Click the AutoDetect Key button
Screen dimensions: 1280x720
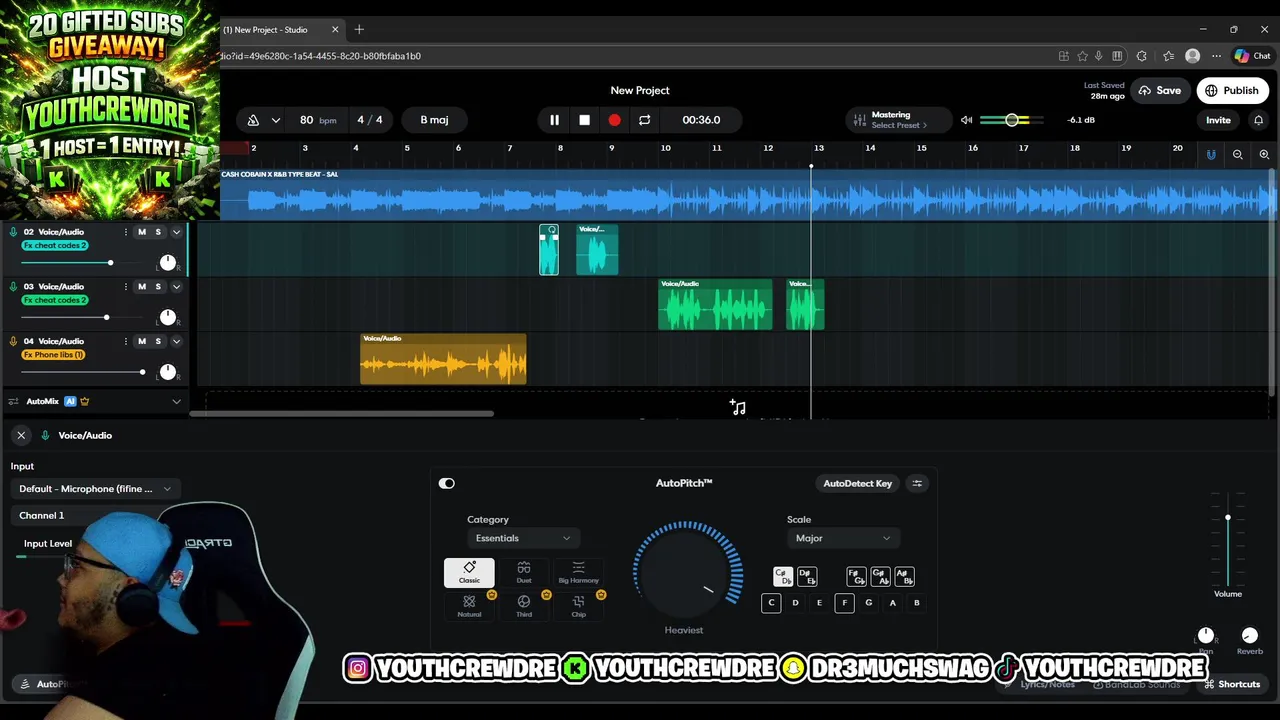click(857, 484)
